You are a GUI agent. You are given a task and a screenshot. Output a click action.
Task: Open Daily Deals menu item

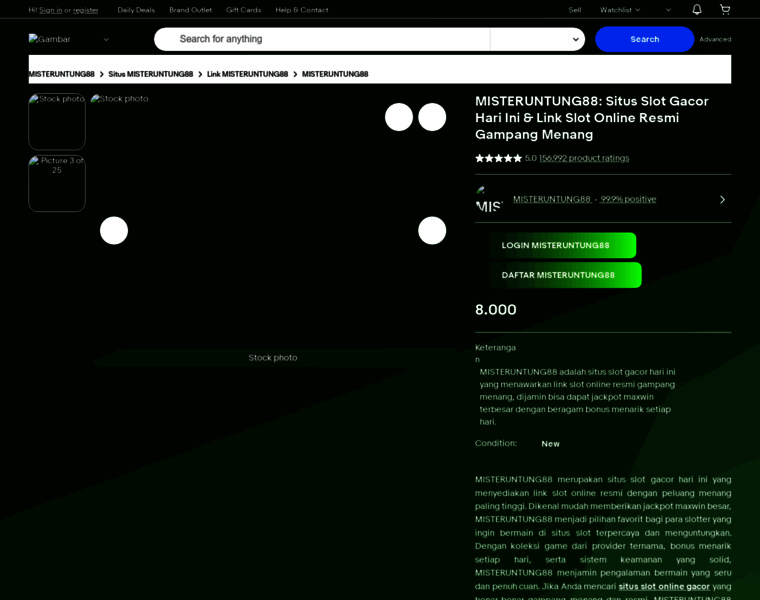pos(136,10)
